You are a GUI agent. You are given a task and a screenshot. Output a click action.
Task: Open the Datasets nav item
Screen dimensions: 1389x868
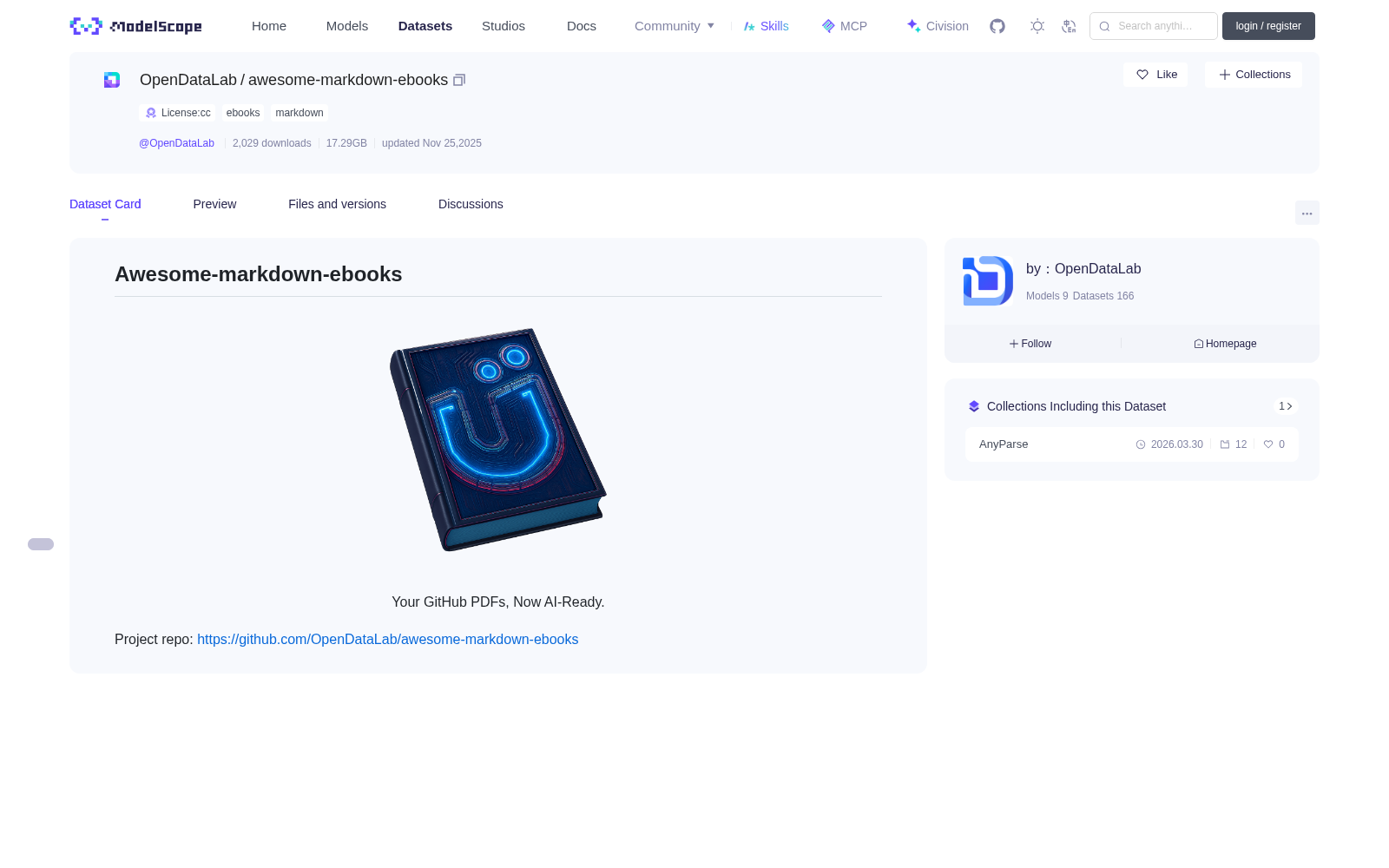[x=425, y=26]
